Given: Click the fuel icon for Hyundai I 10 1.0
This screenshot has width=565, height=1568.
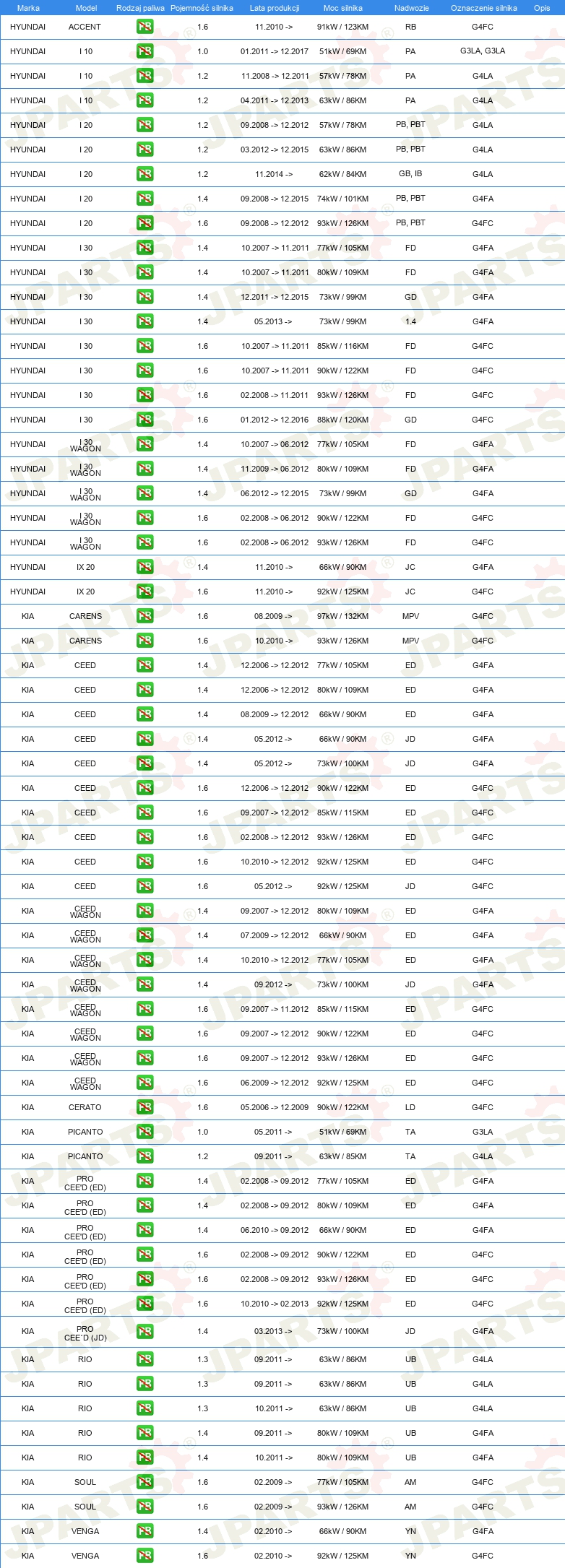Looking at the screenshot, I should point(145,51).
